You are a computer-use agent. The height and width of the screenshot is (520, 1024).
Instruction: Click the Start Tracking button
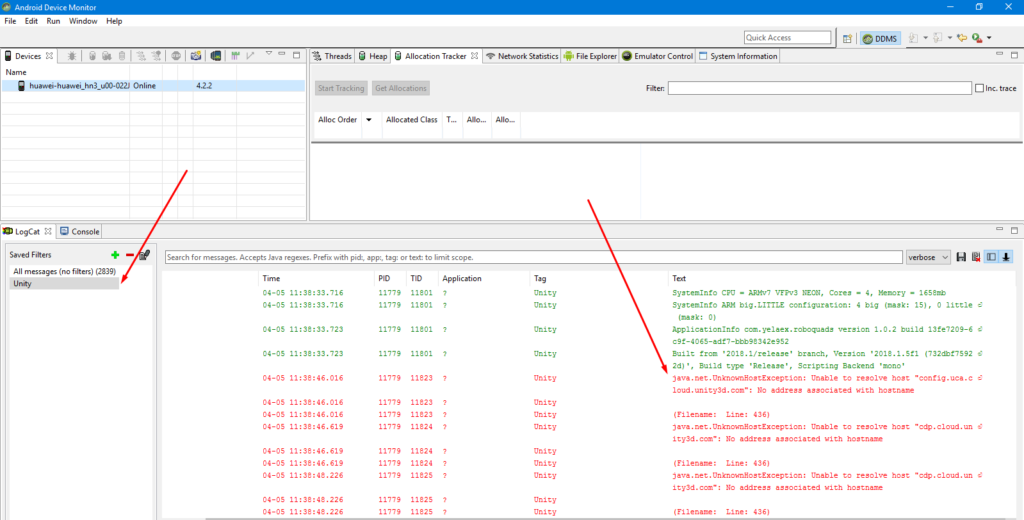(341, 88)
